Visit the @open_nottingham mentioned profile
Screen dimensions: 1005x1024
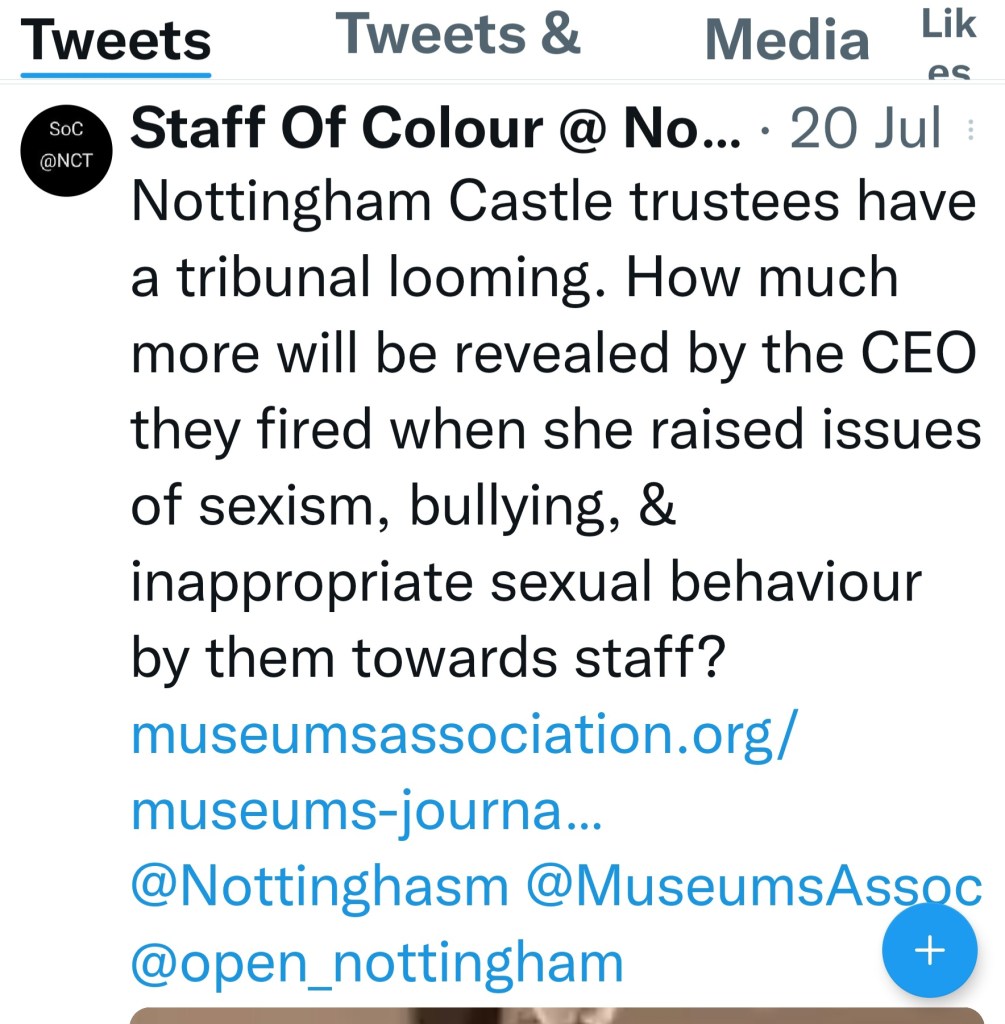377,962
